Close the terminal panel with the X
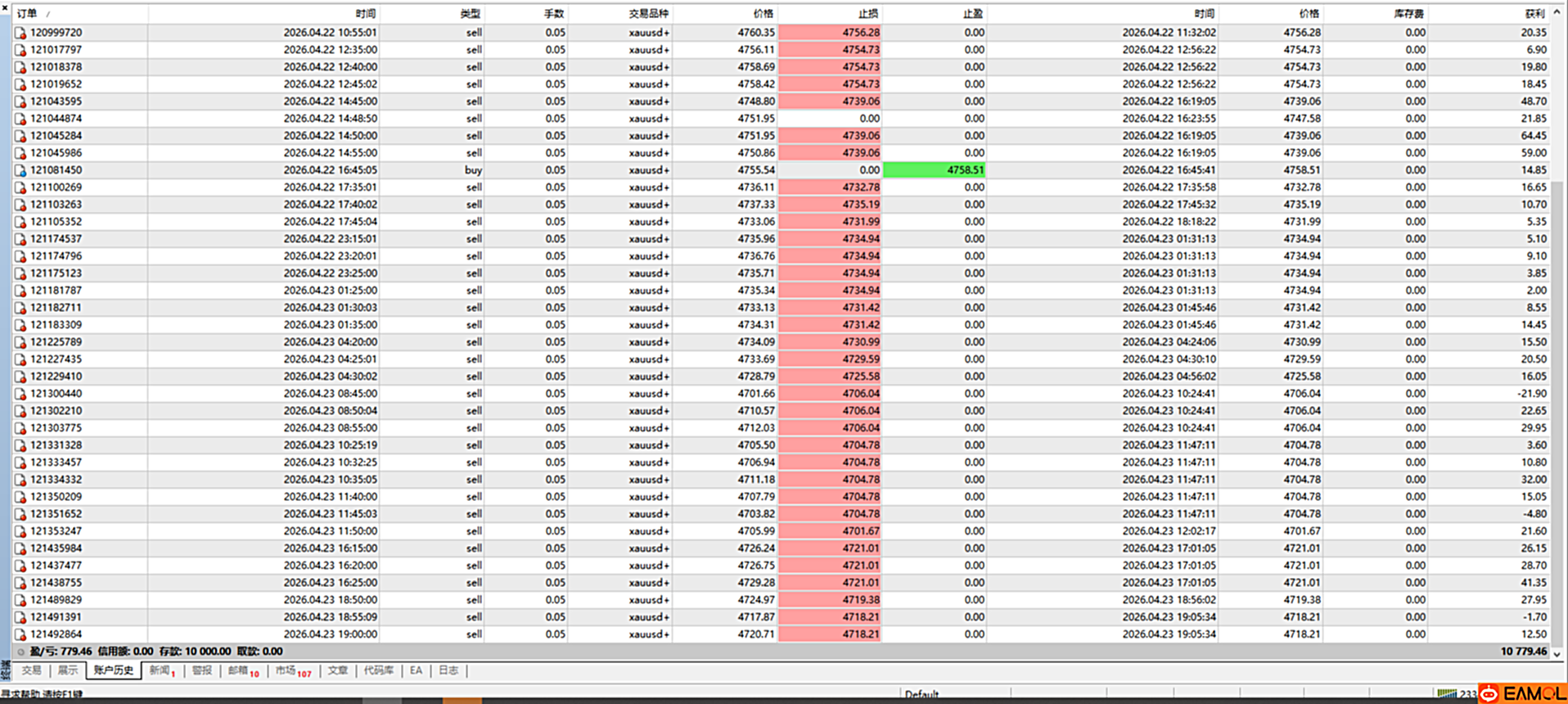This screenshot has height=704, width=1568. pos(5,7)
